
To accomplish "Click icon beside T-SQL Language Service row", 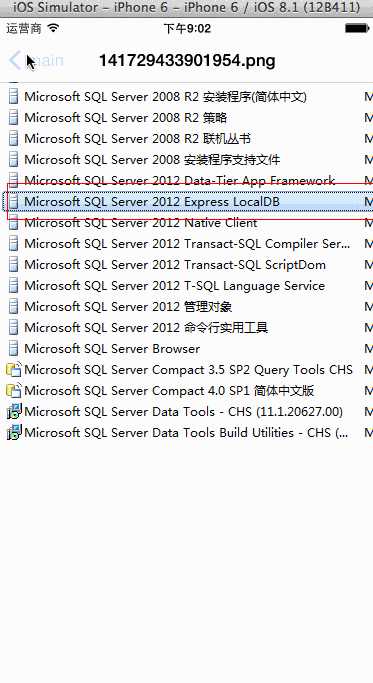I will [14, 285].
